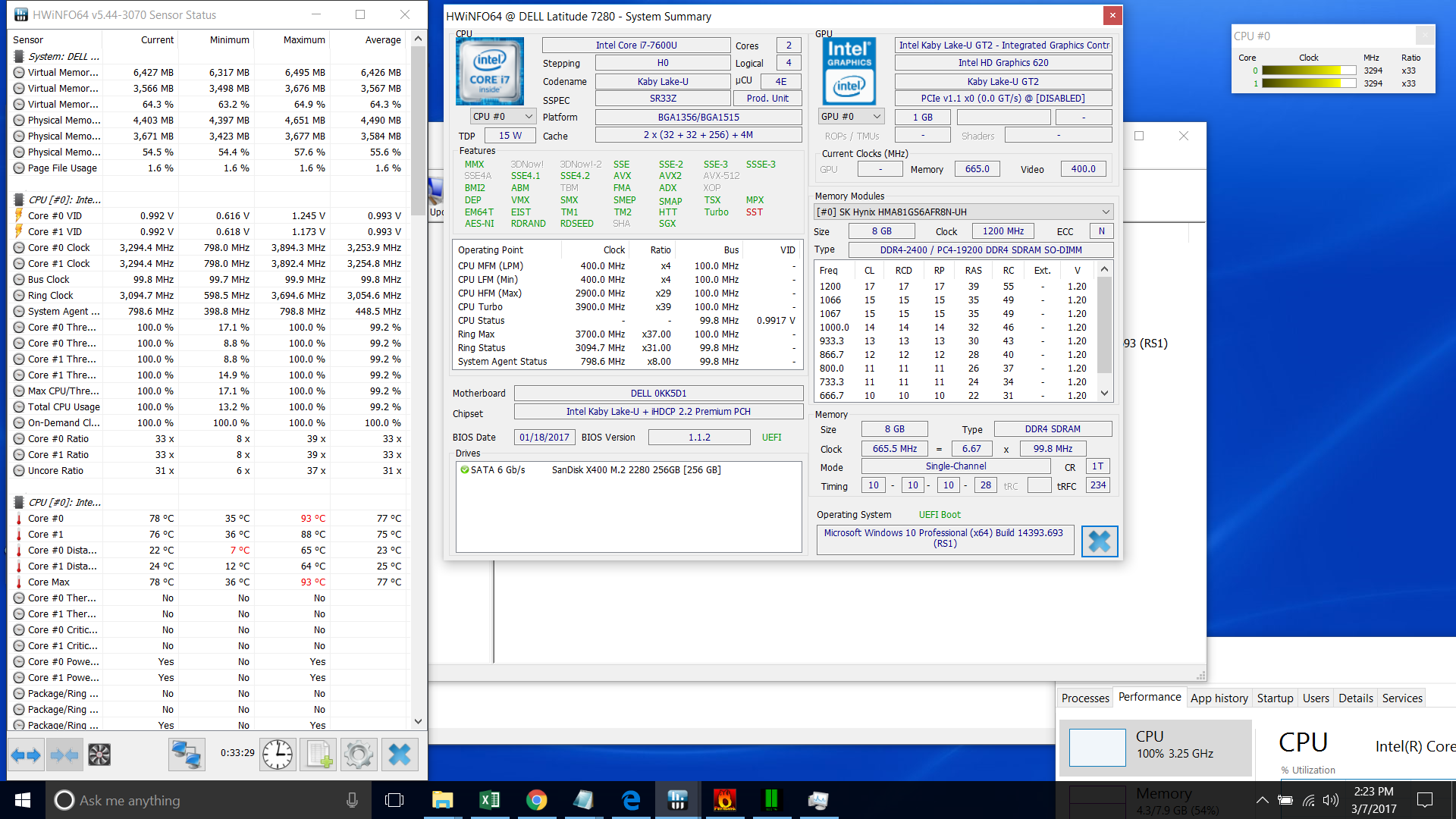1456x819 pixels.
Task: Switch to the Processes tab
Action: [1085, 698]
